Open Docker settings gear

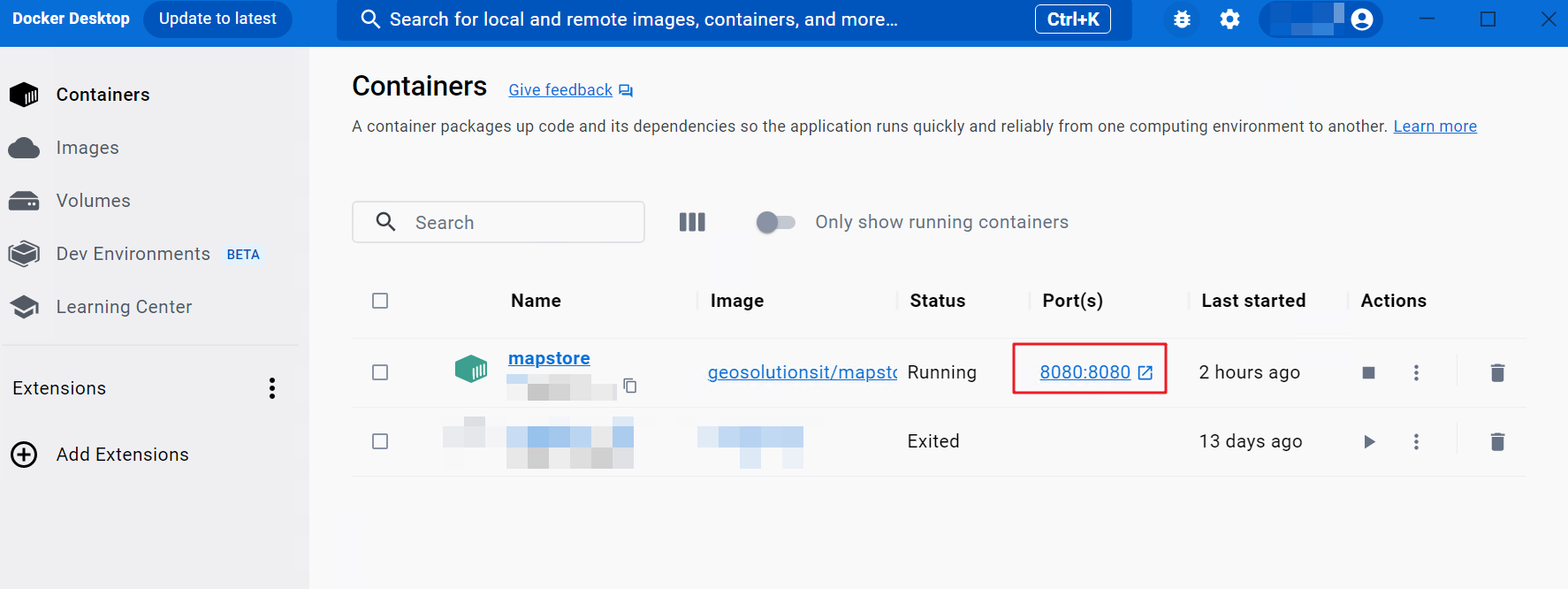coord(1229,19)
